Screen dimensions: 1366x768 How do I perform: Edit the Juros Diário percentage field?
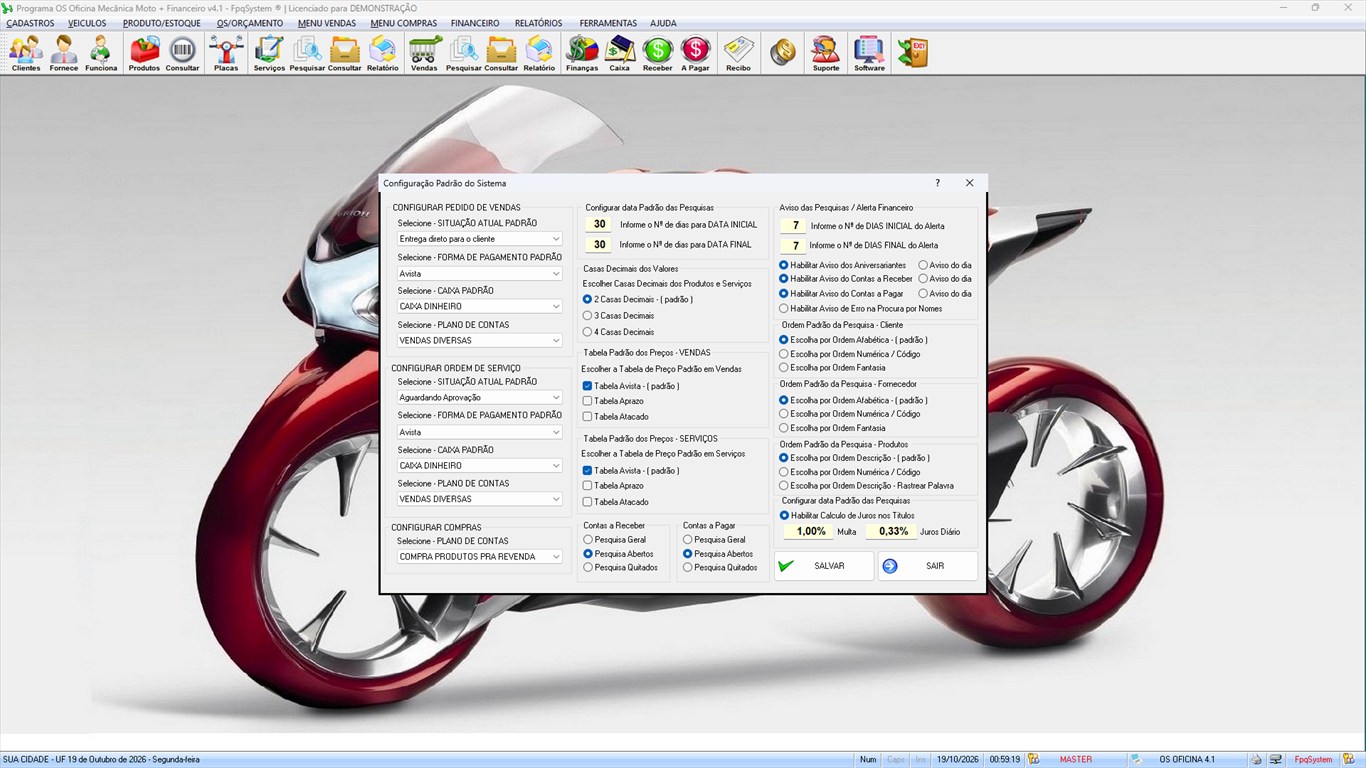tap(891, 532)
